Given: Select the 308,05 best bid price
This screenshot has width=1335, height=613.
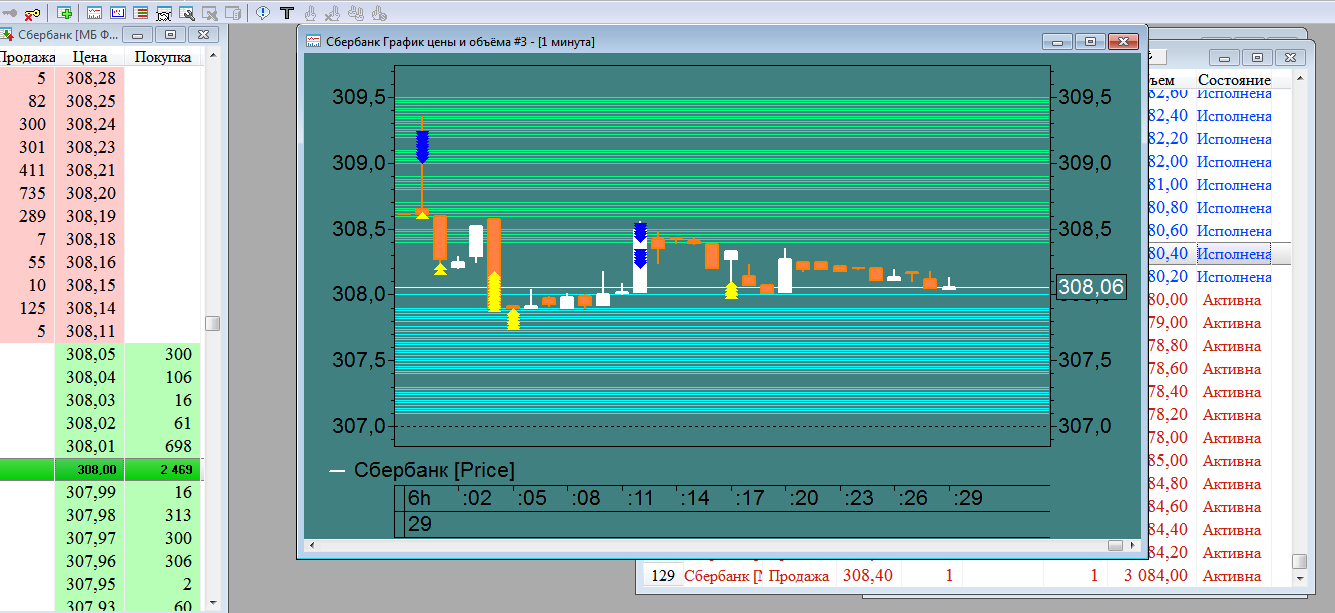Looking at the screenshot, I should (90, 354).
